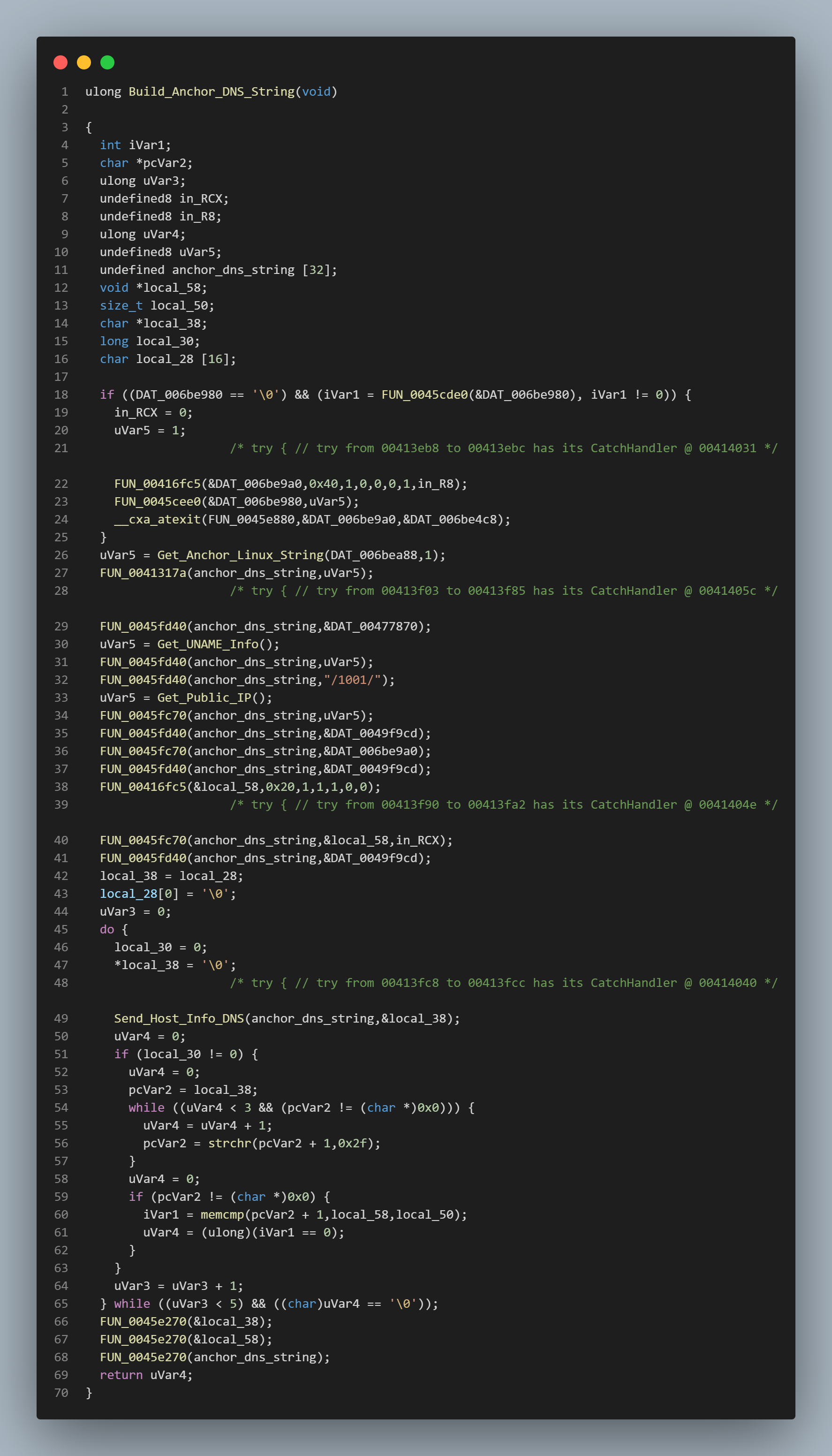Viewport: 832px width, 1456px height.
Task: Select the memcmp call on line 60
Action: 222,1214
